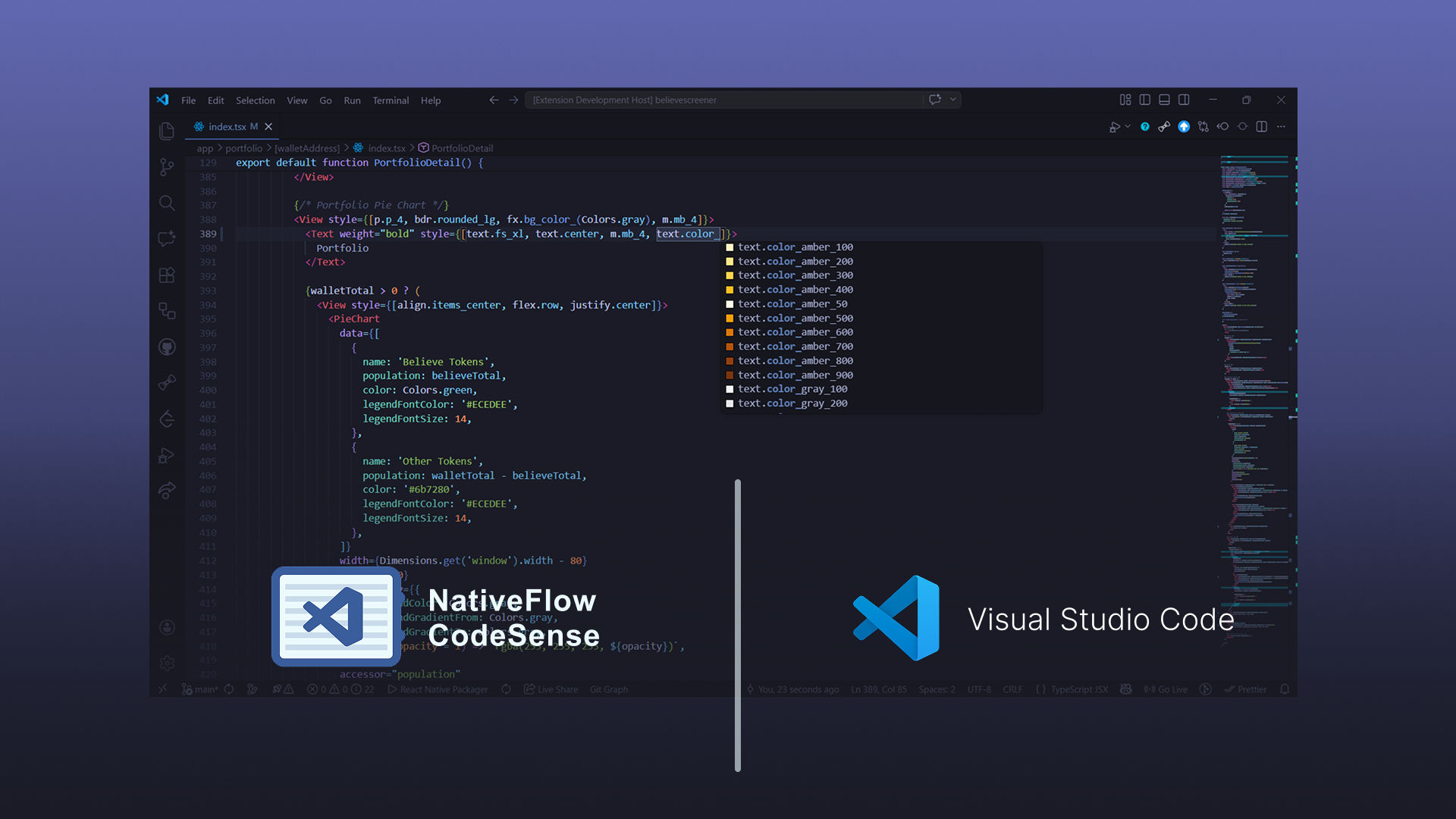Click code line 389 in the gutter
The height and width of the screenshot is (819, 1456).
[x=208, y=234]
